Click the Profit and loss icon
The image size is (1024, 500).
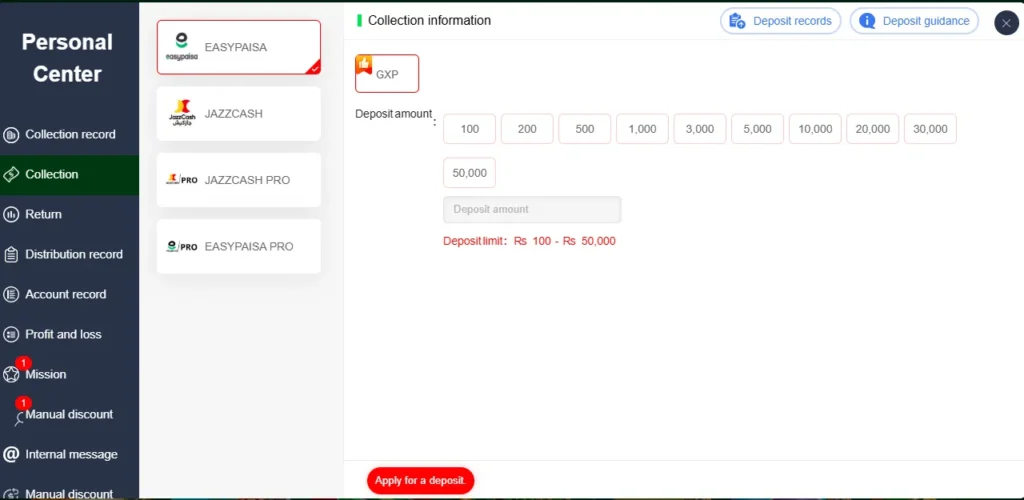11,335
